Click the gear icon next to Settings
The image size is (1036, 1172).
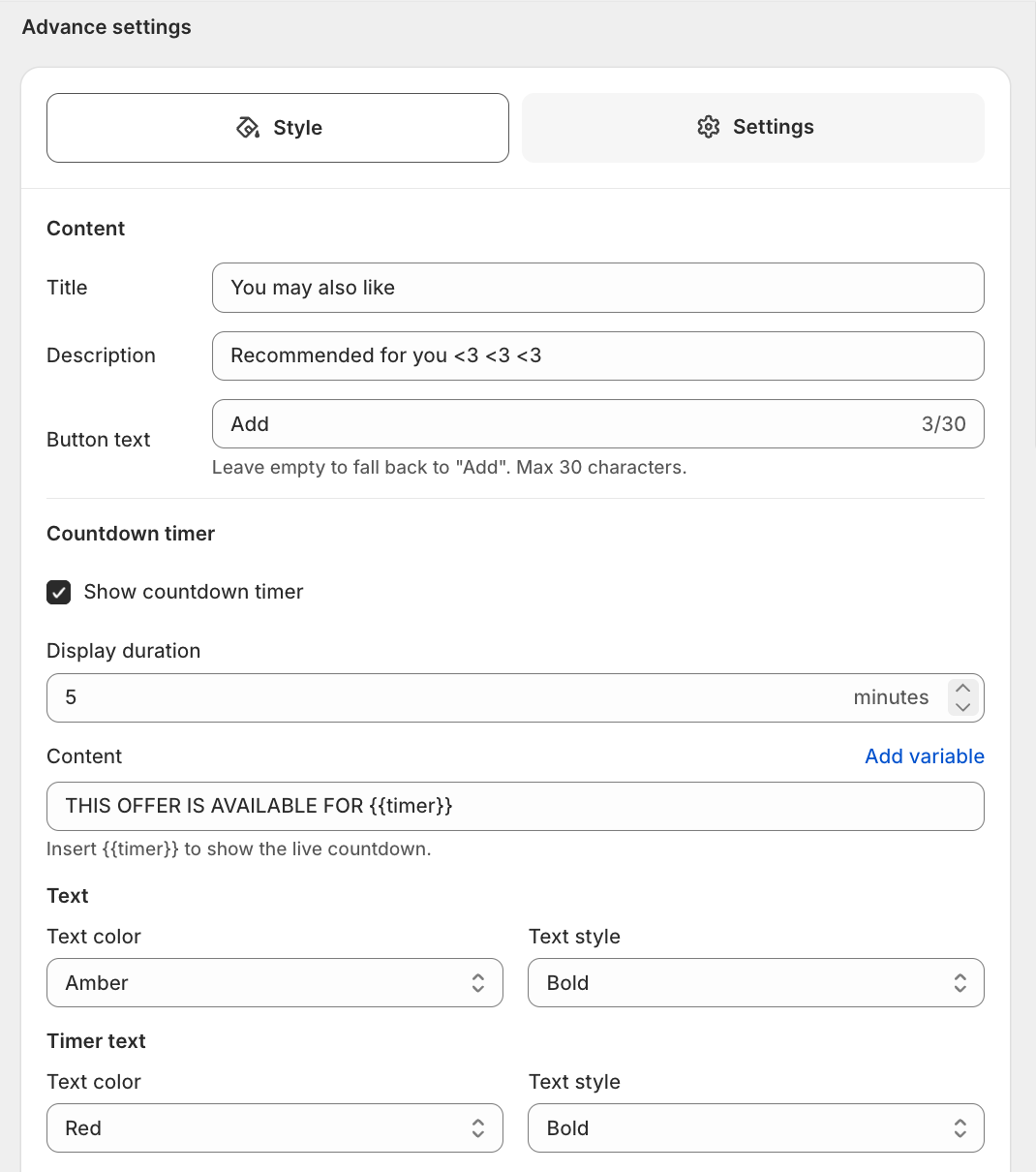tap(709, 127)
